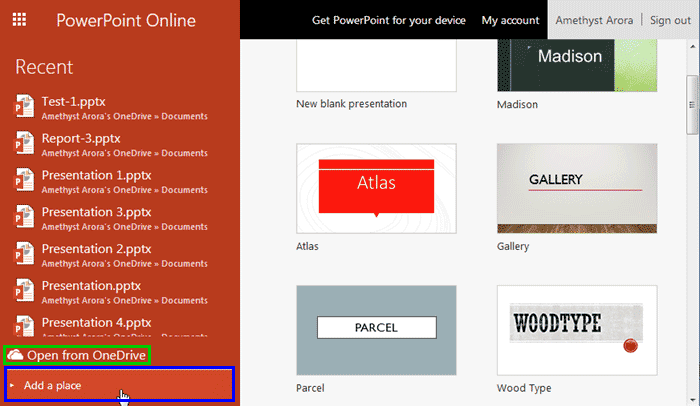Click New blank presentation label

coord(351,104)
